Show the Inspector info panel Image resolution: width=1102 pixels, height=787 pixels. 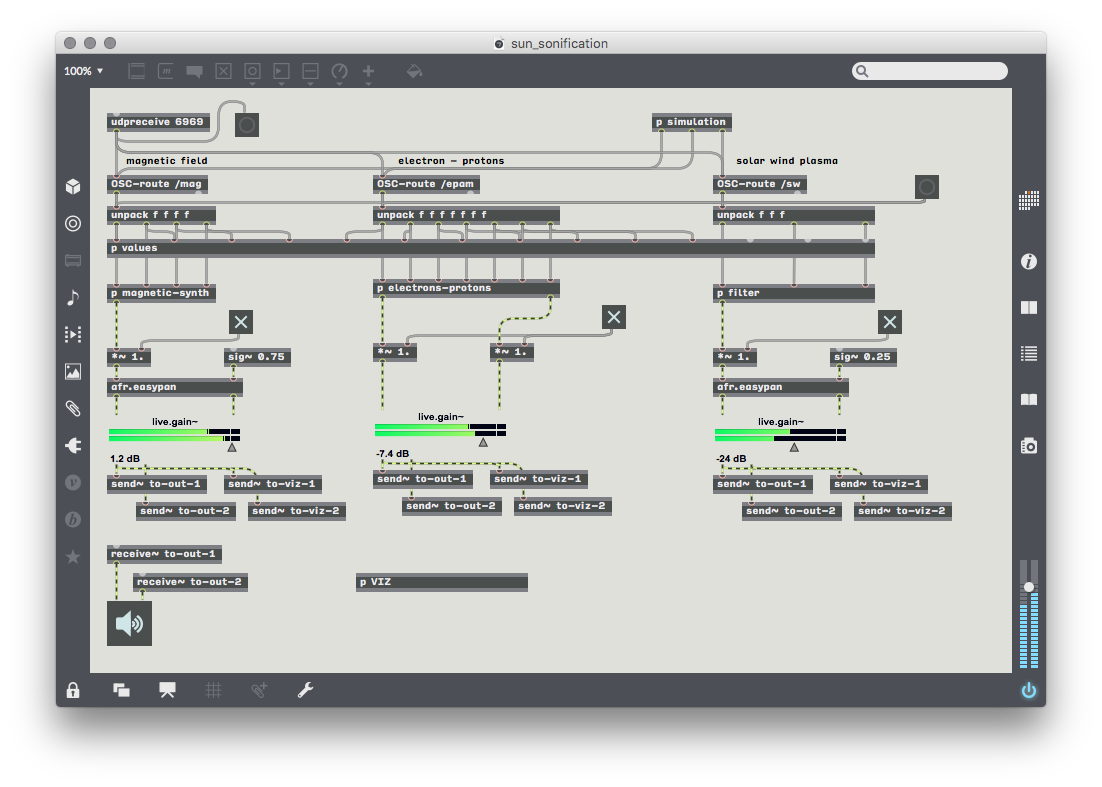[1028, 262]
